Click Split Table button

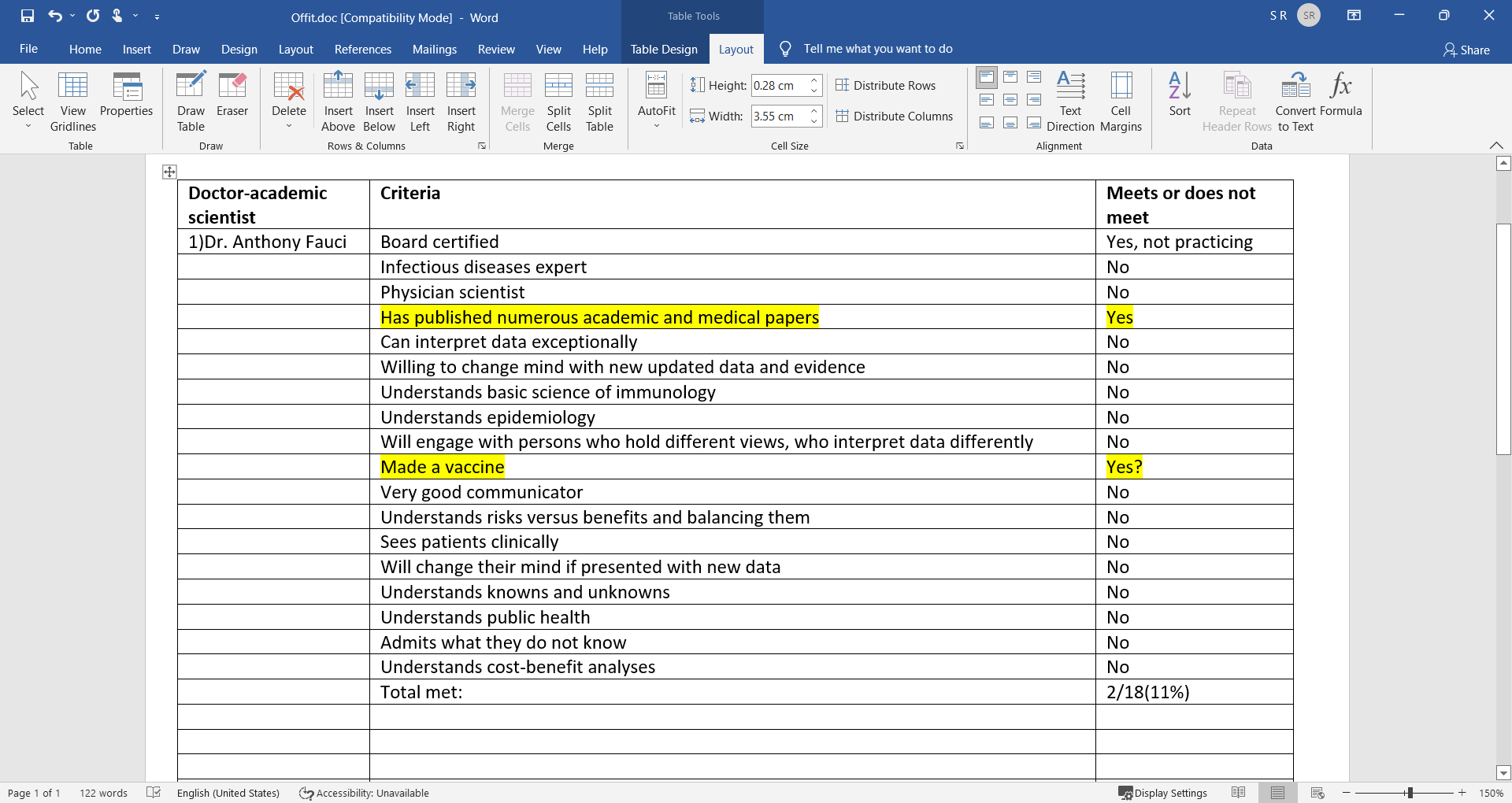point(599,102)
